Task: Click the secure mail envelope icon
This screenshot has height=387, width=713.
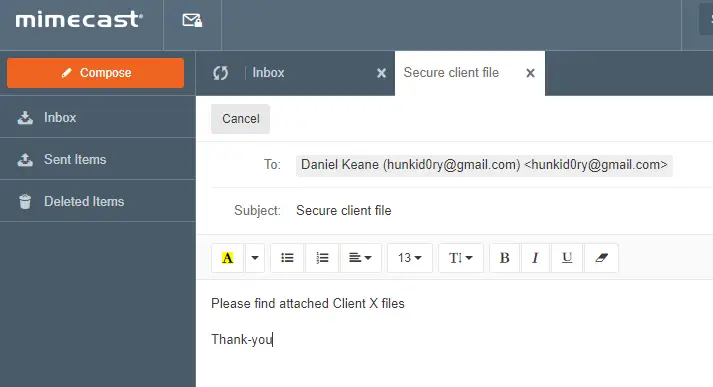Action: point(192,20)
